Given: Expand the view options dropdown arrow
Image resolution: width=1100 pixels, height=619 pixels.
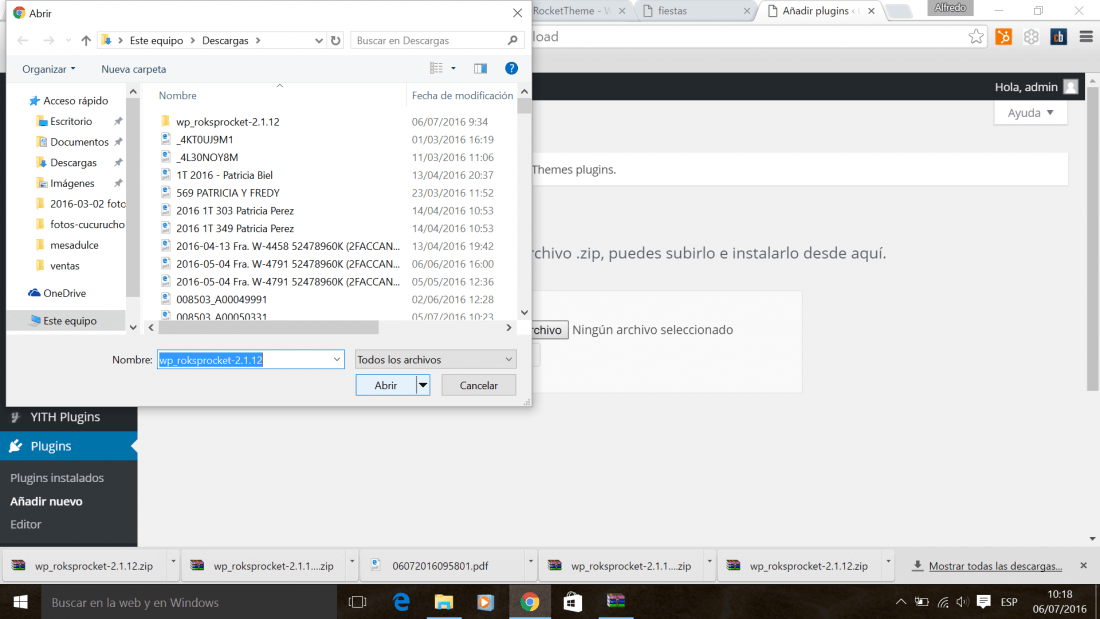Looking at the screenshot, I should point(453,68).
